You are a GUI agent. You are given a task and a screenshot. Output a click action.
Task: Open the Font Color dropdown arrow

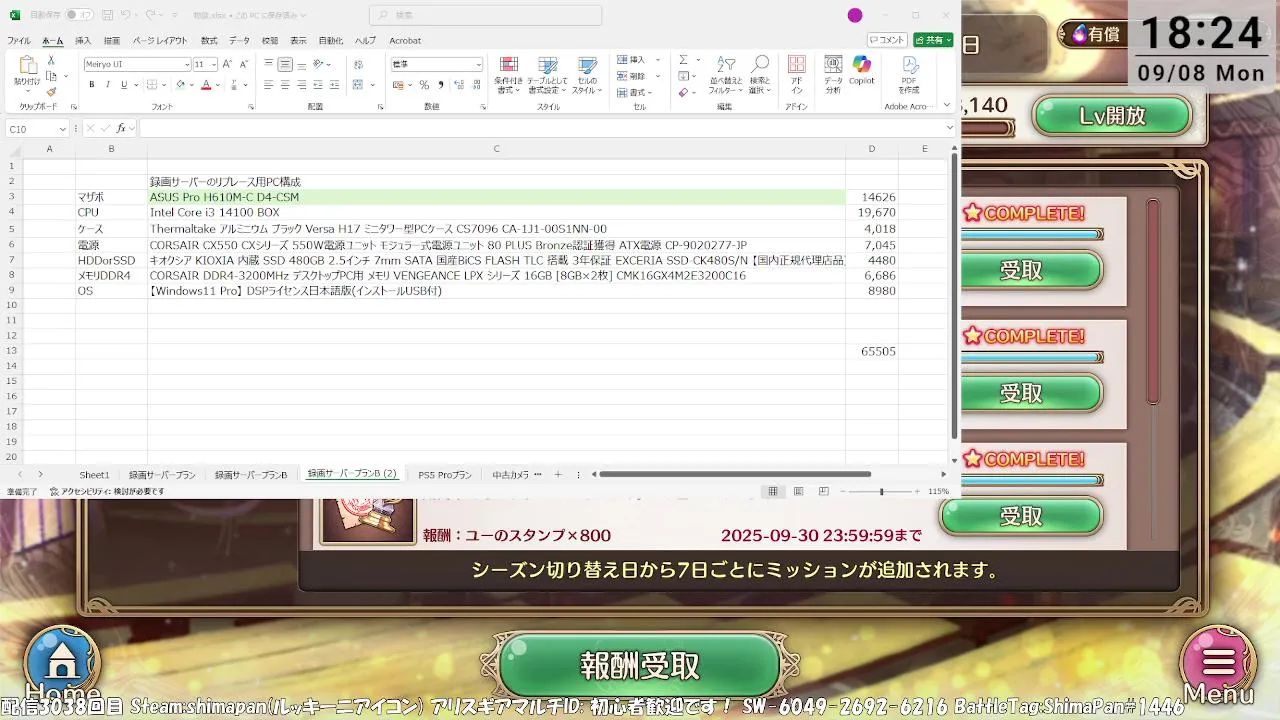tap(216, 85)
